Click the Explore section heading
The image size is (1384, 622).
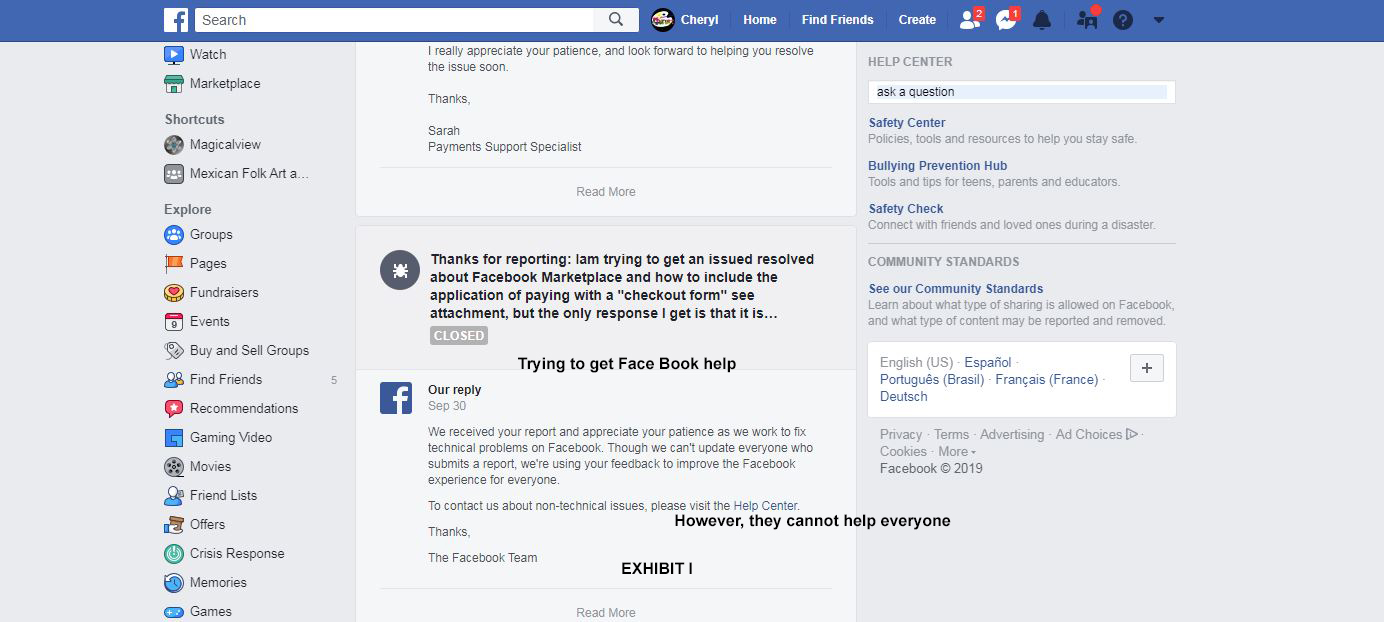188,210
